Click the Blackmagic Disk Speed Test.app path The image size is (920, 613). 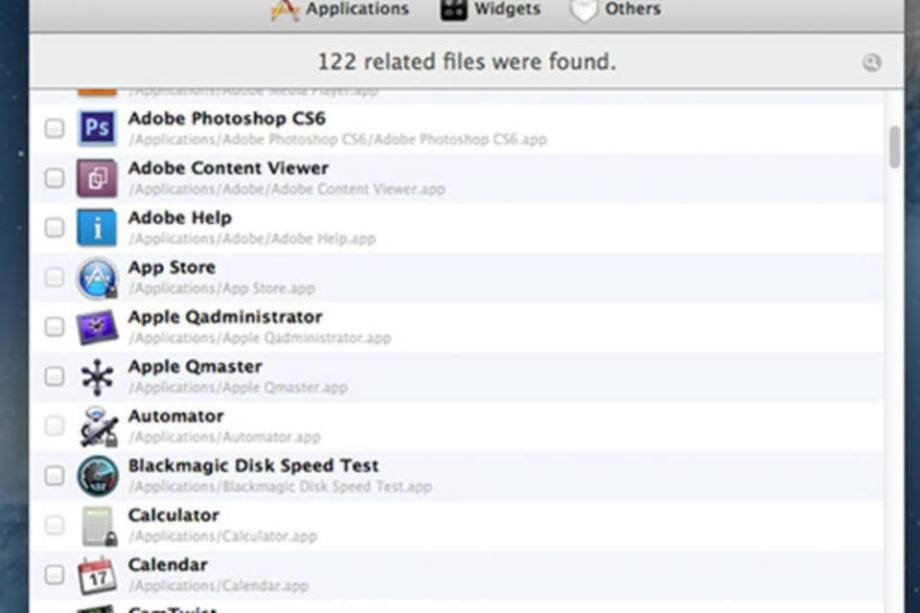click(280, 487)
